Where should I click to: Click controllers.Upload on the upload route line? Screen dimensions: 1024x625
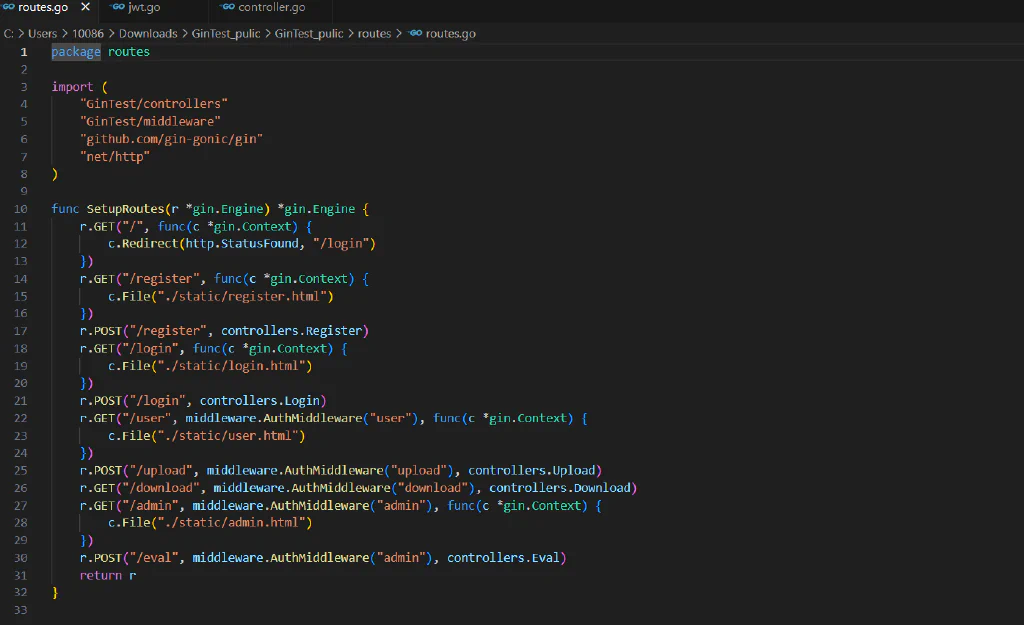pyautogui.click(x=532, y=470)
